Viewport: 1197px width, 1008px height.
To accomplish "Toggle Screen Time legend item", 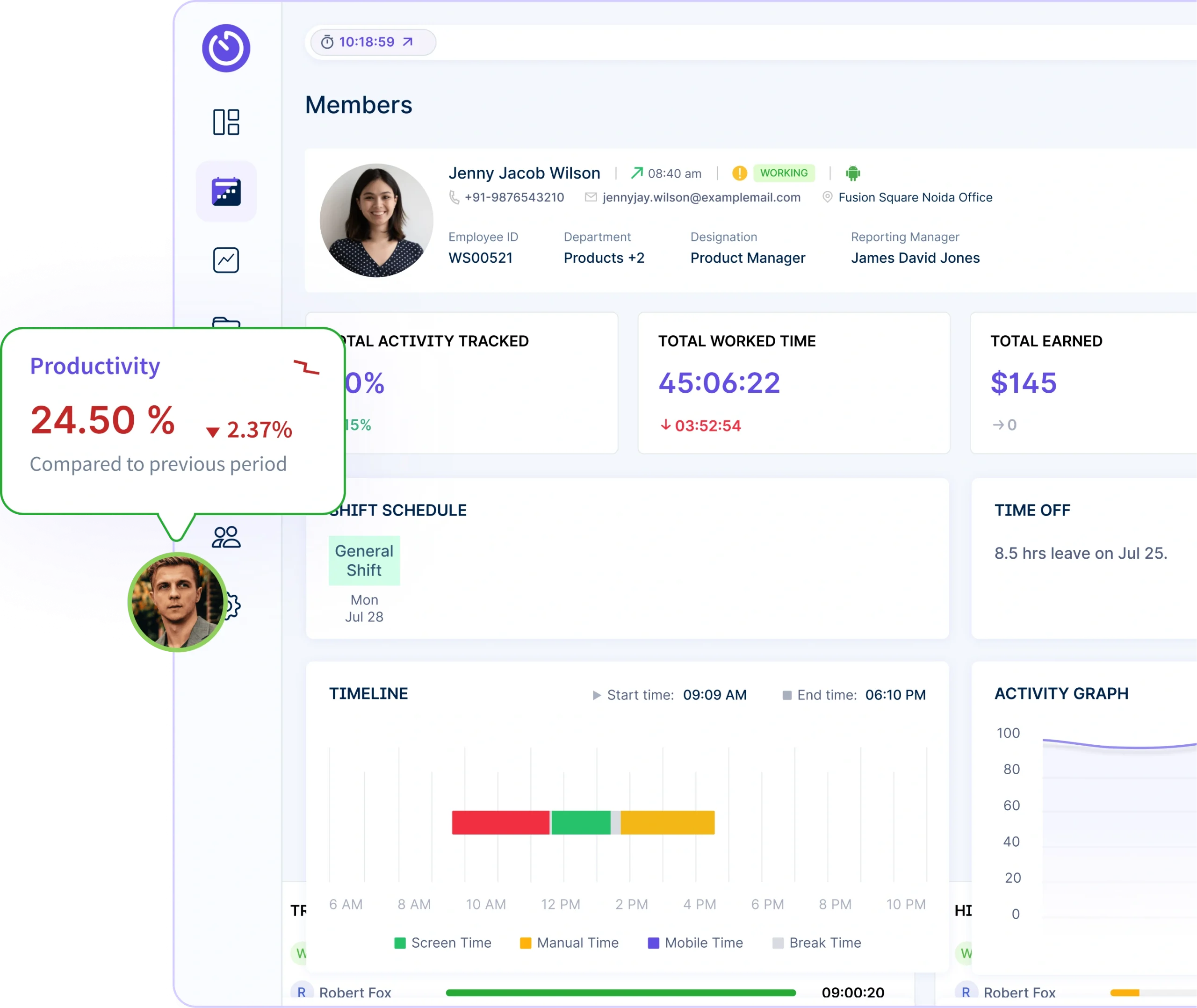I will [443, 943].
